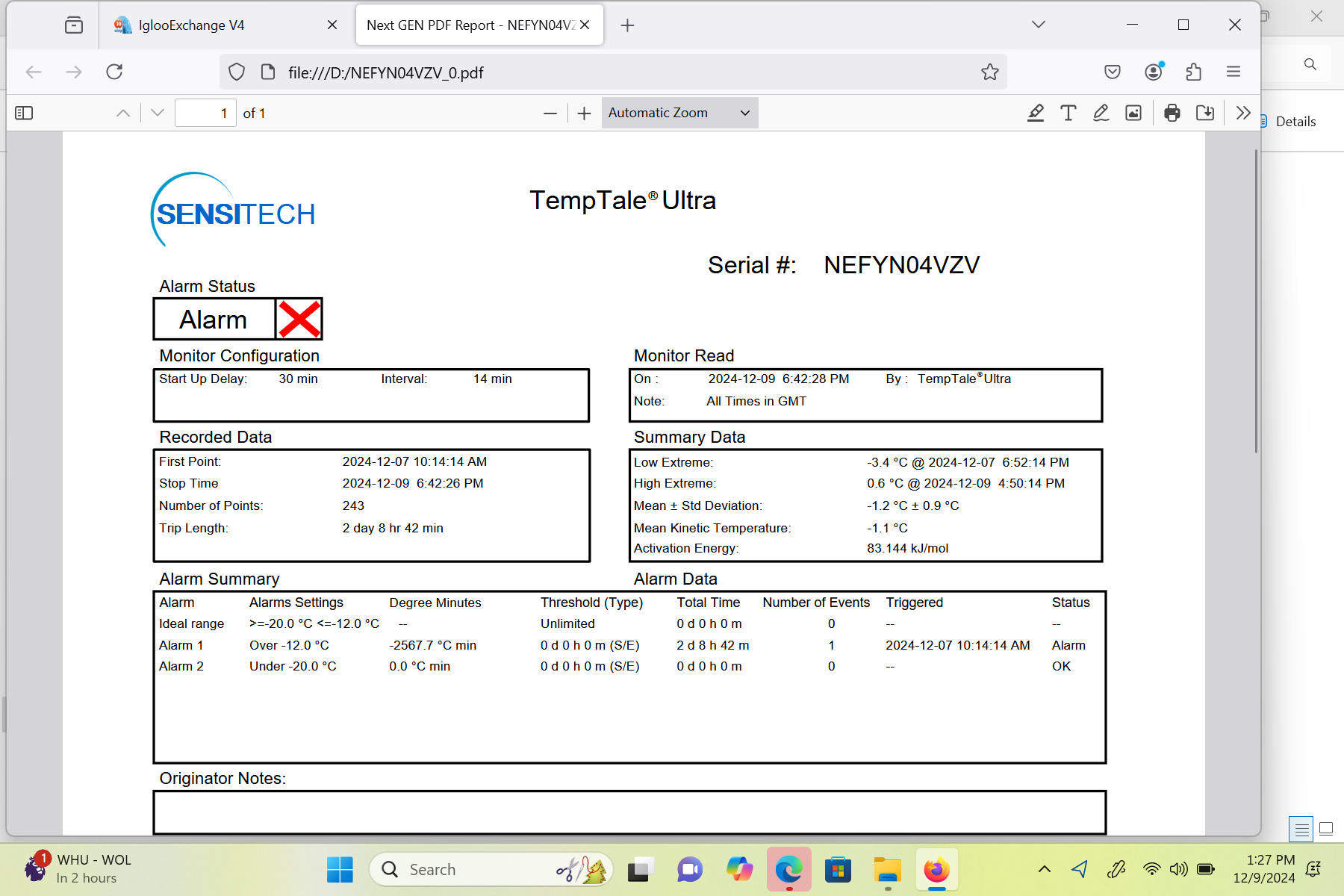Expand the list all tabs chevron
Image resolution: width=1344 pixels, height=896 pixels.
click(1038, 25)
